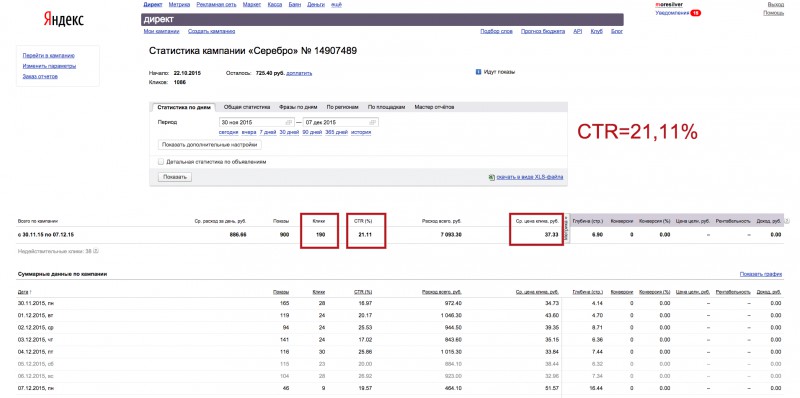This screenshot has height=398, width=800.
Task: Click the "доплатить" link
Action: (x=299, y=73)
